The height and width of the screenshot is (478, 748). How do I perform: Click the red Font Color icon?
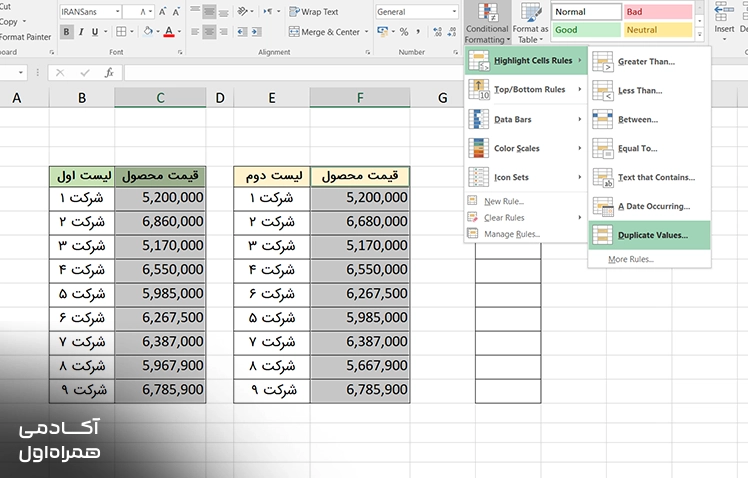[x=169, y=32]
